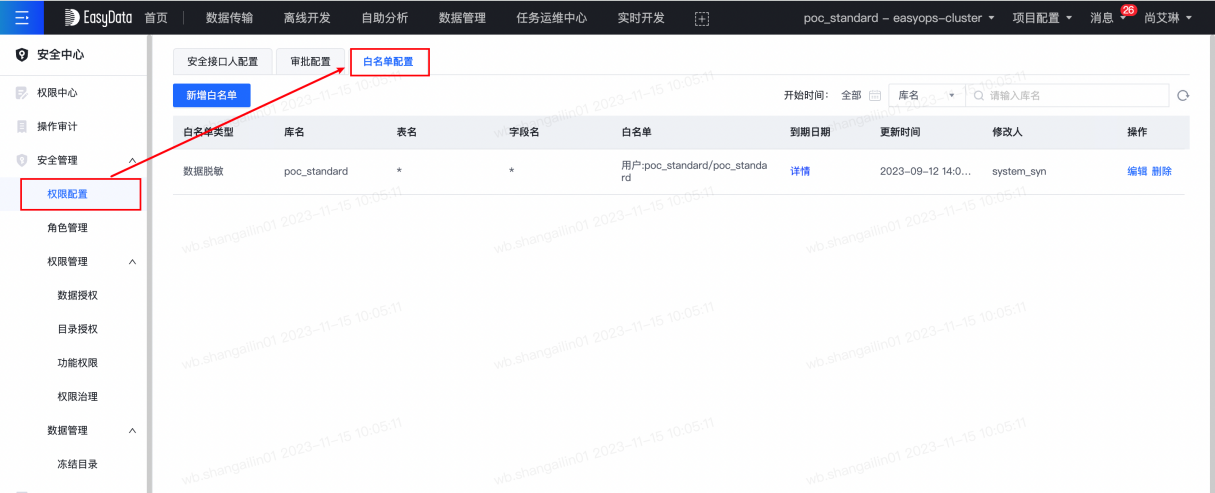Open the poc_standard cluster dropdown

tap(899, 18)
